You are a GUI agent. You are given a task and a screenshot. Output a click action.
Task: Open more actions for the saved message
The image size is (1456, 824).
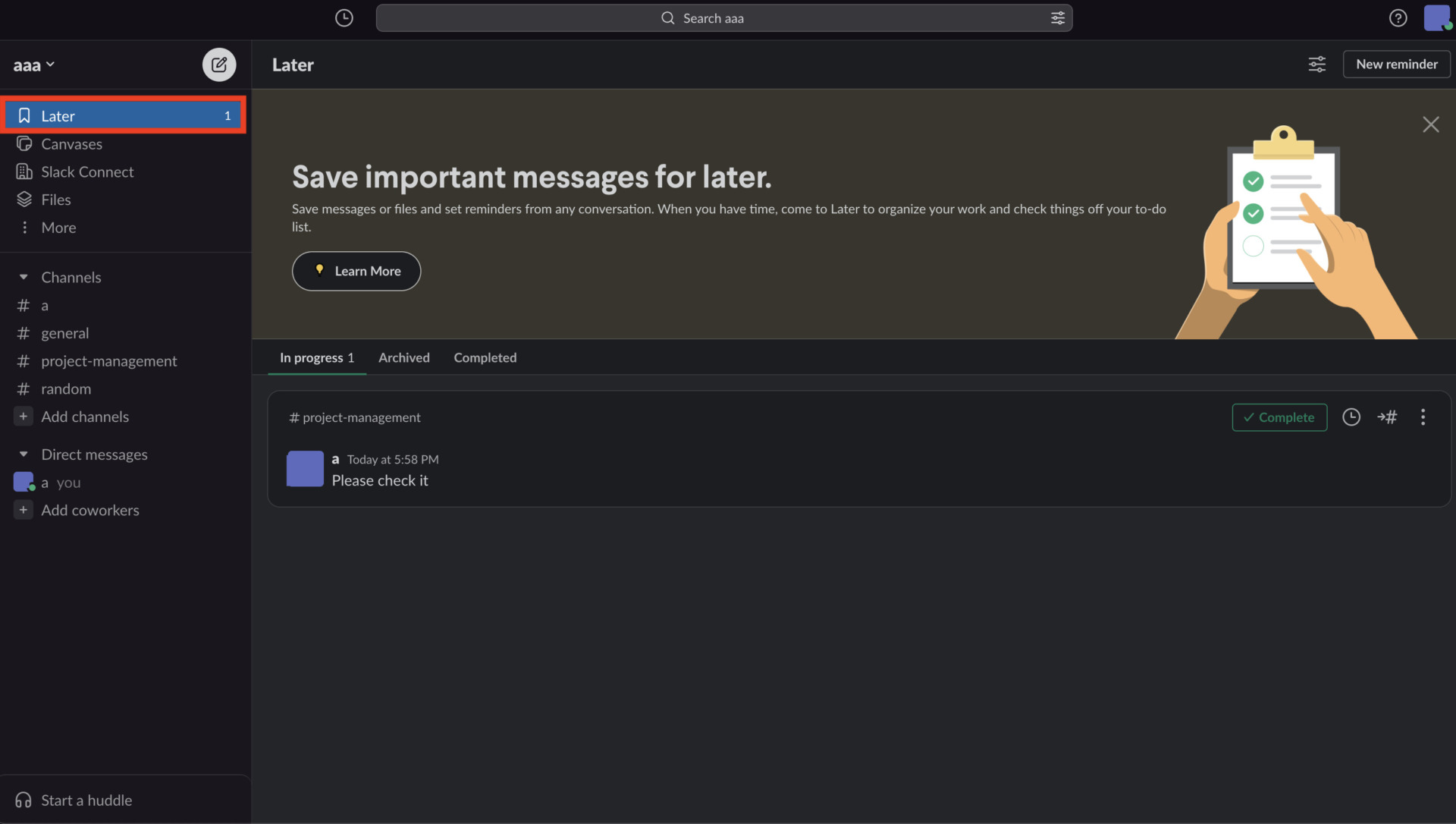click(x=1423, y=417)
